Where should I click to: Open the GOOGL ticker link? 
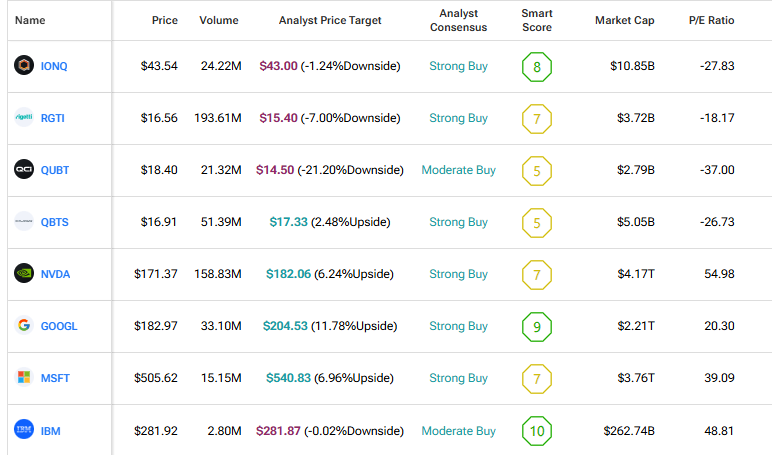pyautogui.click(x=59, y=326)
